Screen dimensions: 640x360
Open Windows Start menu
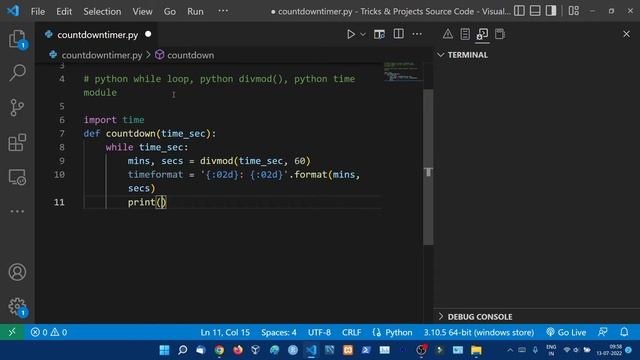pyautogui.click(x=164, y=350)
